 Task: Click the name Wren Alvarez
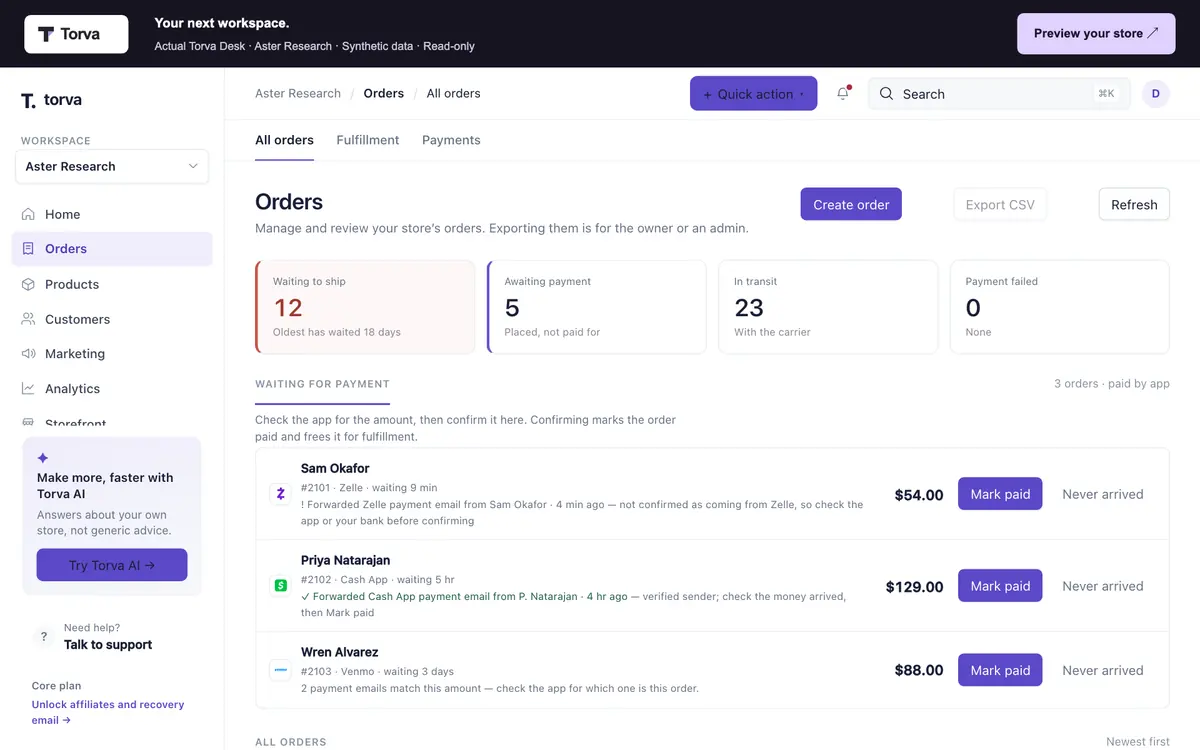340,652
